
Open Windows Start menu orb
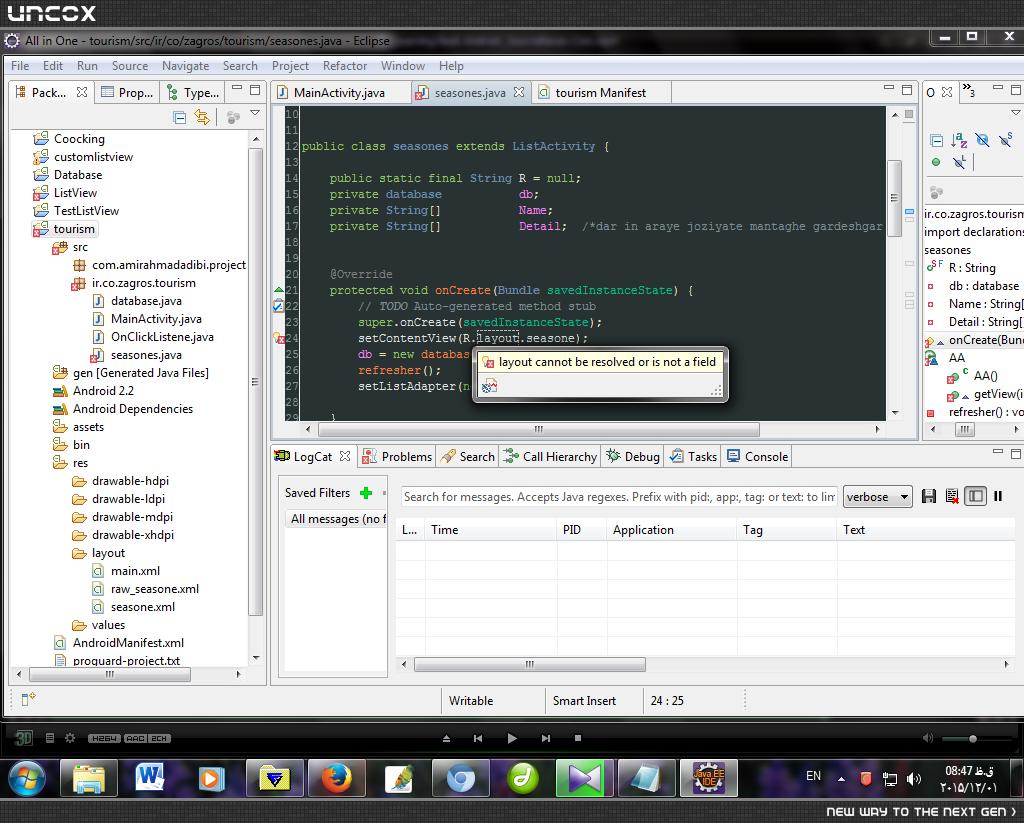pyautogui.click(x=27, y=778)
